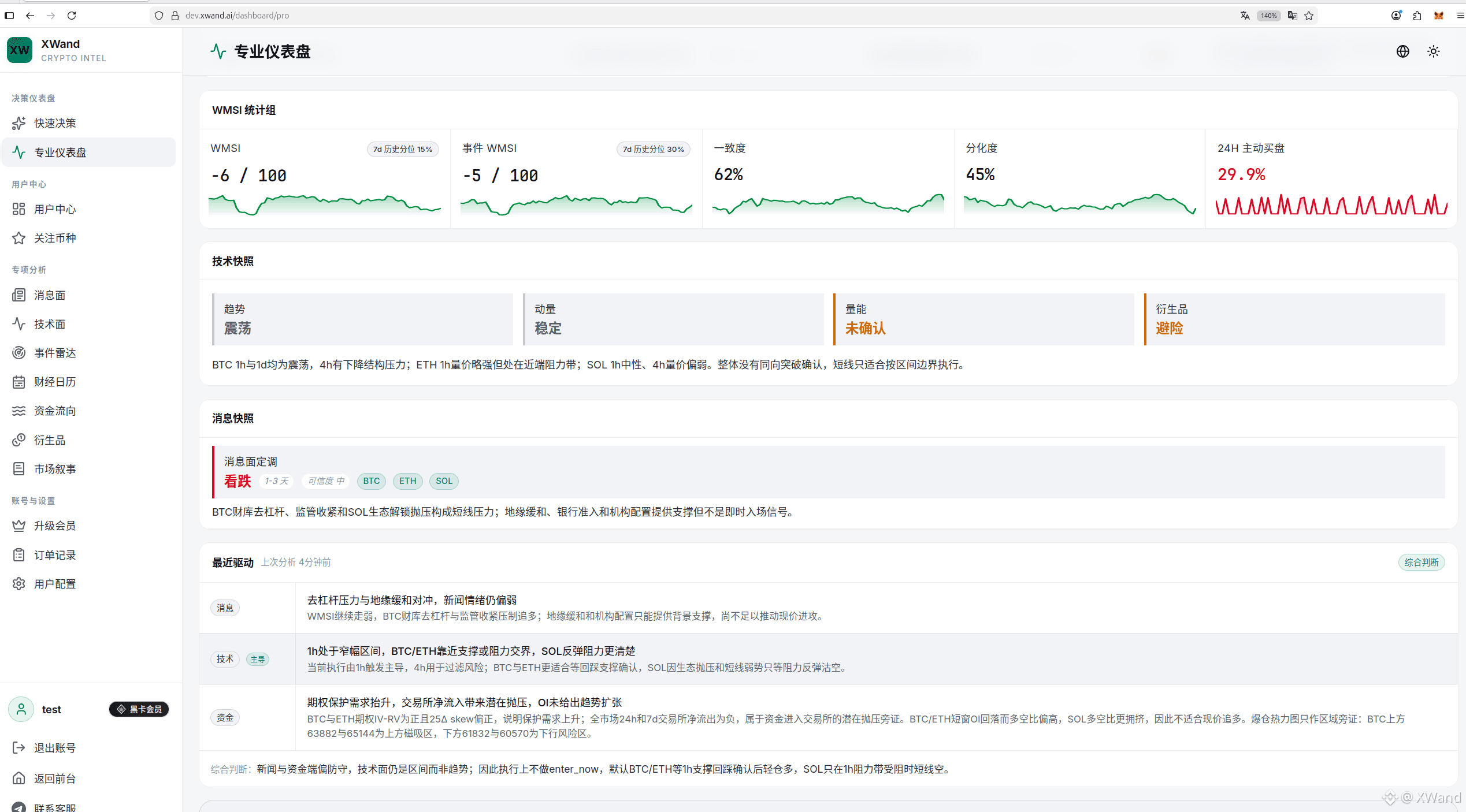The image size is (1466, 812).
Task: Click the 事件雷达 radar icon
Action: click(19, 353)
